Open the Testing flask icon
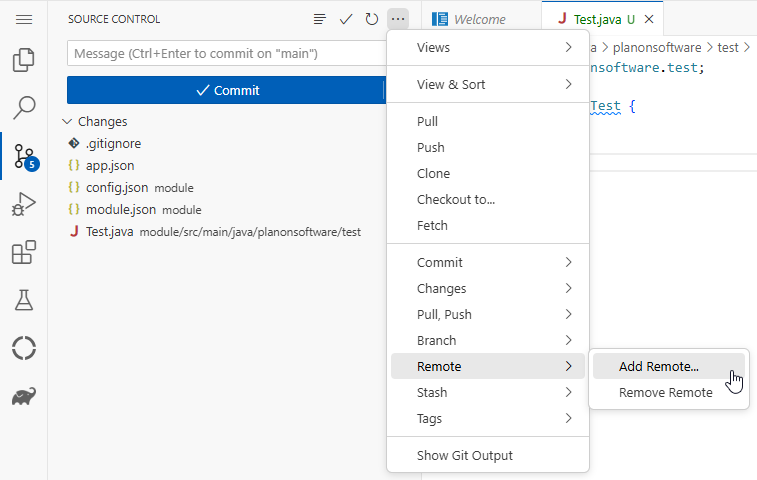The width and height of the screenshot is (757, 480). [x=24, y=300]
